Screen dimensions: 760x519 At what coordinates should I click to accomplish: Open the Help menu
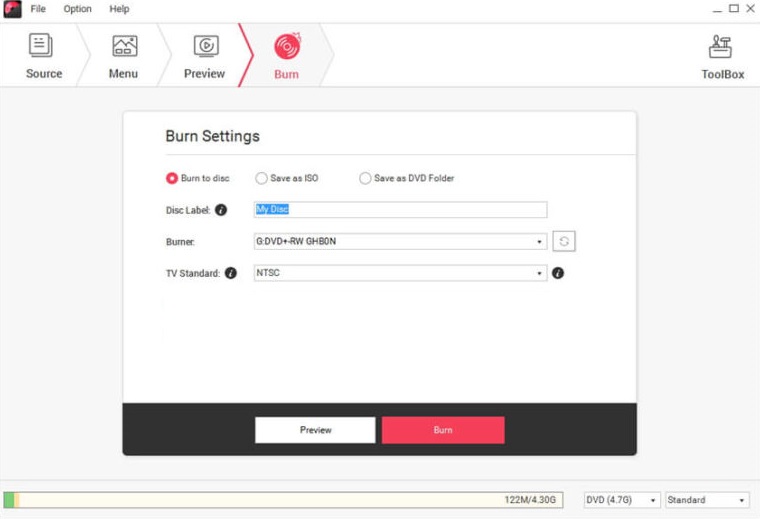(119, 9)
